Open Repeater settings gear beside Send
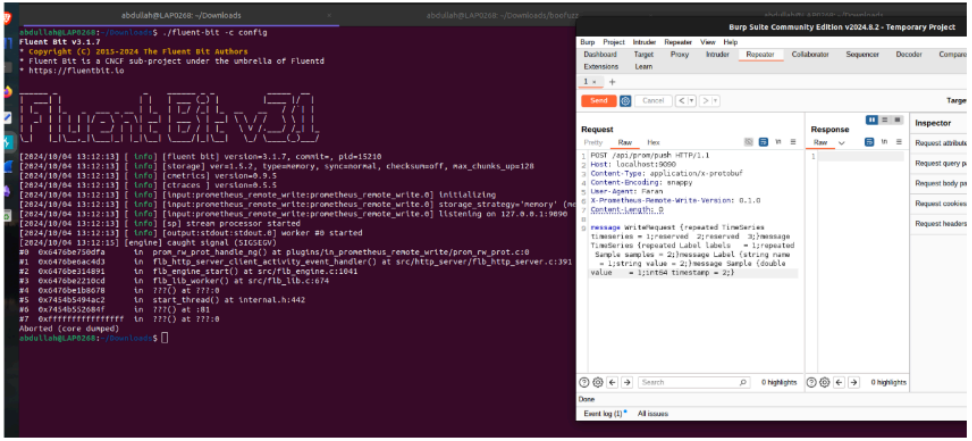The image size is (972, 441). [x=625, y=100]
